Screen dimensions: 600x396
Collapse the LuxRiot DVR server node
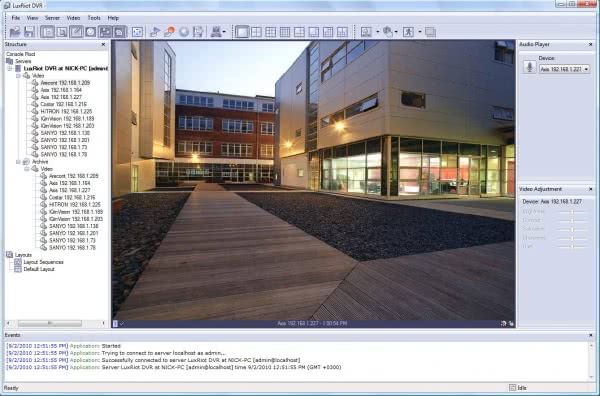coord(10,68)
